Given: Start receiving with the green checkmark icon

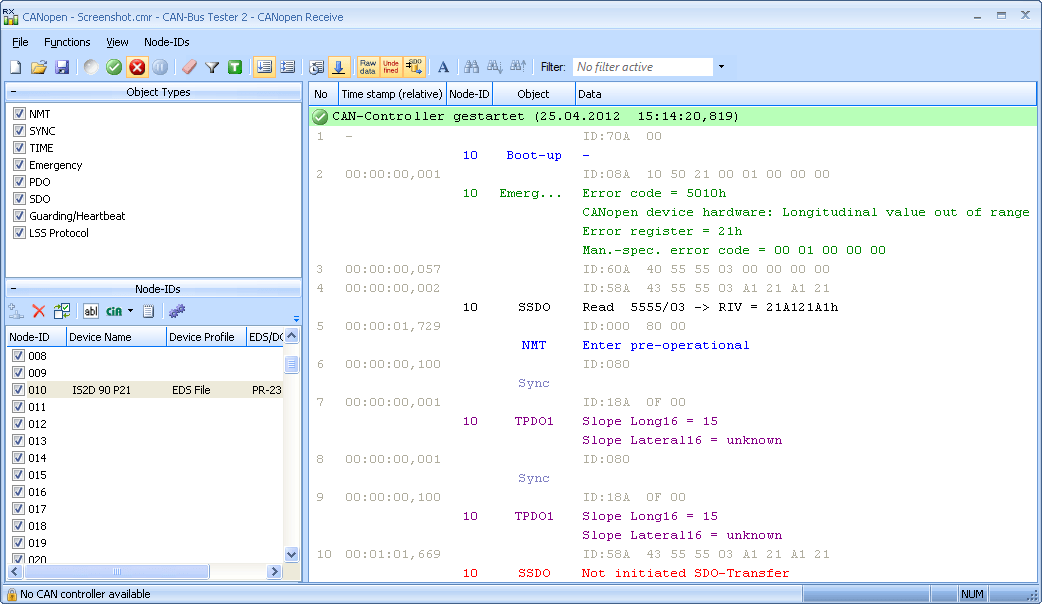Looking at the screenshot, I should (114, 67).
